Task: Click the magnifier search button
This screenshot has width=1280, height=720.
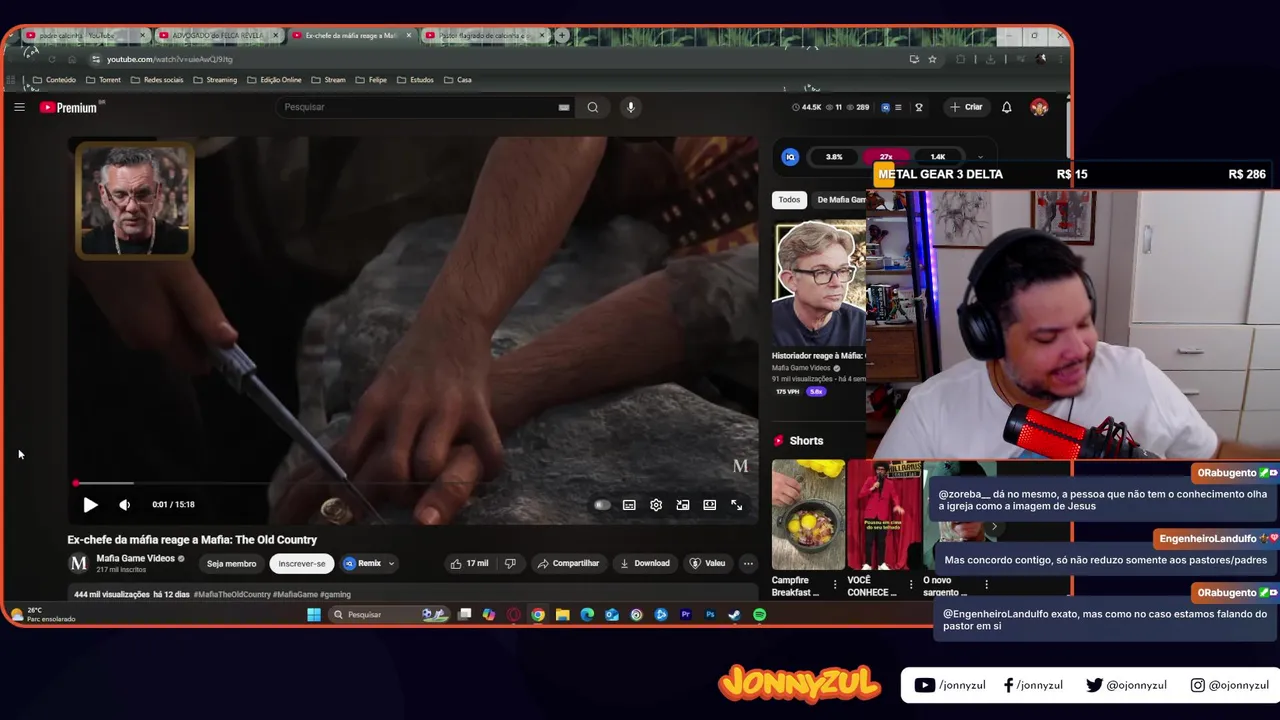Action: click(593, 107)
